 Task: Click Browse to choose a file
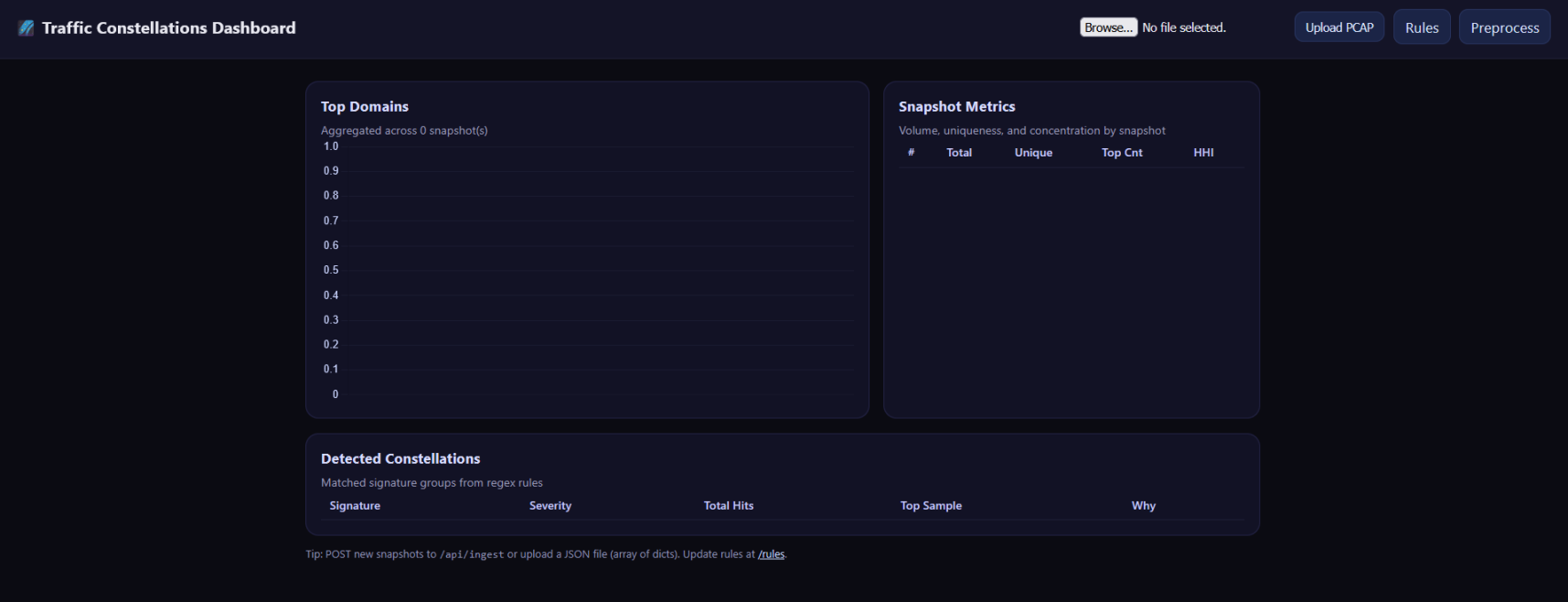pos(1108,27)
